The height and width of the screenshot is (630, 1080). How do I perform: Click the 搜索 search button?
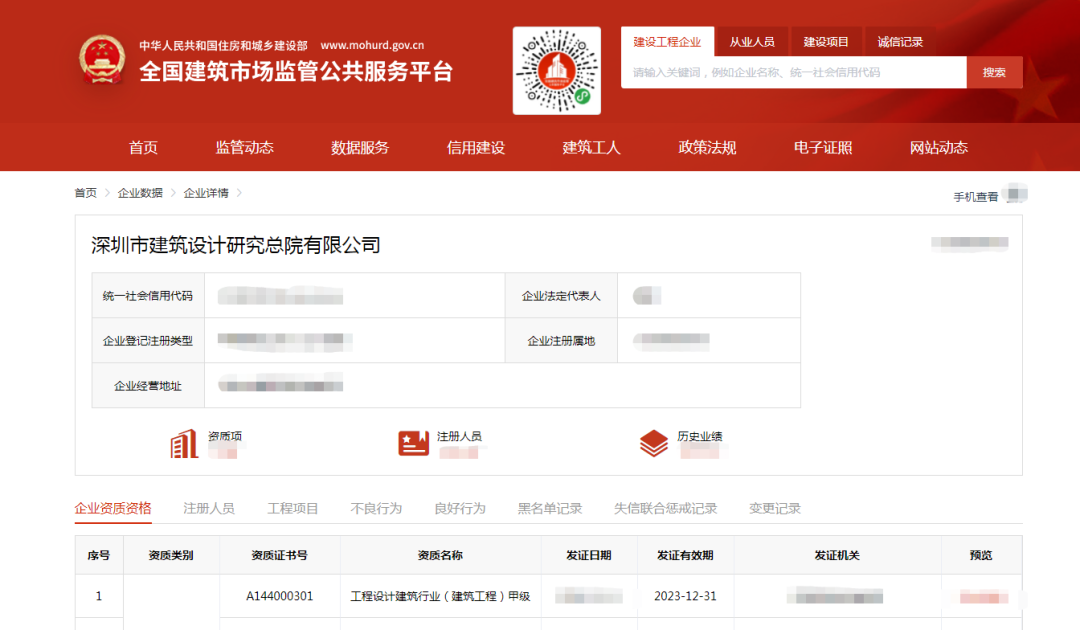coord(994,72)
